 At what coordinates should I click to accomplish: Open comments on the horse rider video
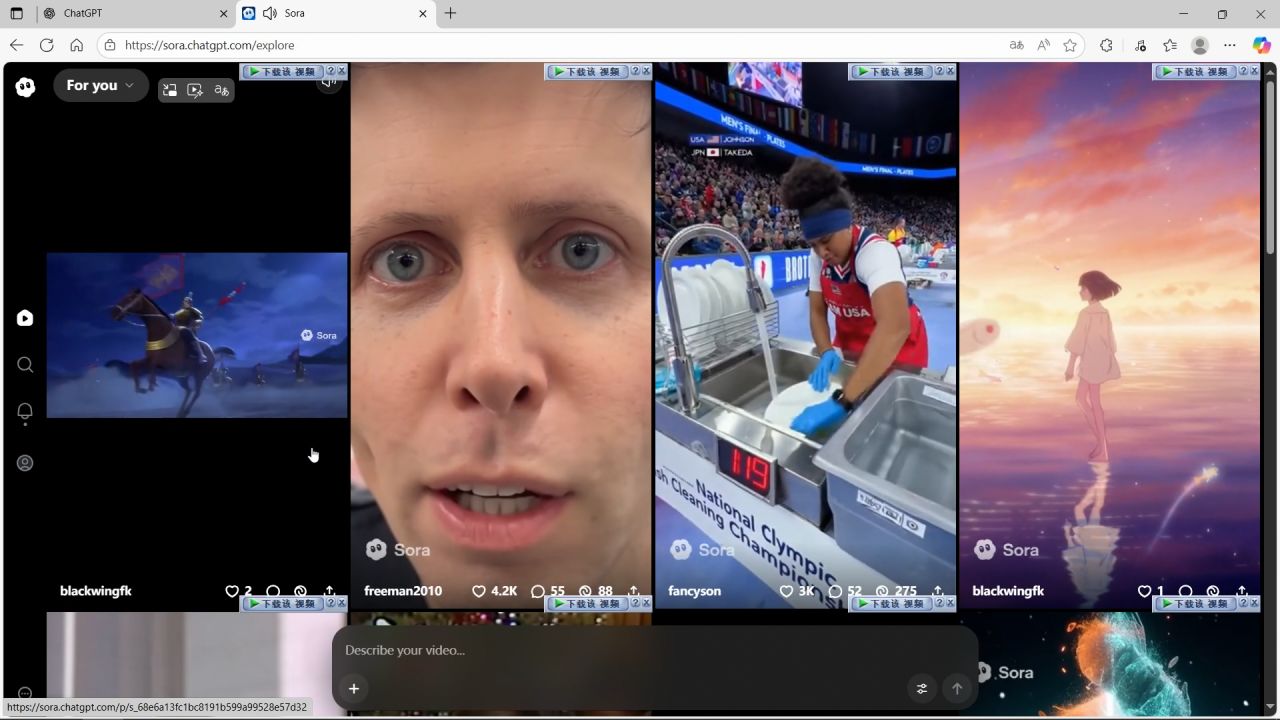pyautogui.click(x=273, y=591)
